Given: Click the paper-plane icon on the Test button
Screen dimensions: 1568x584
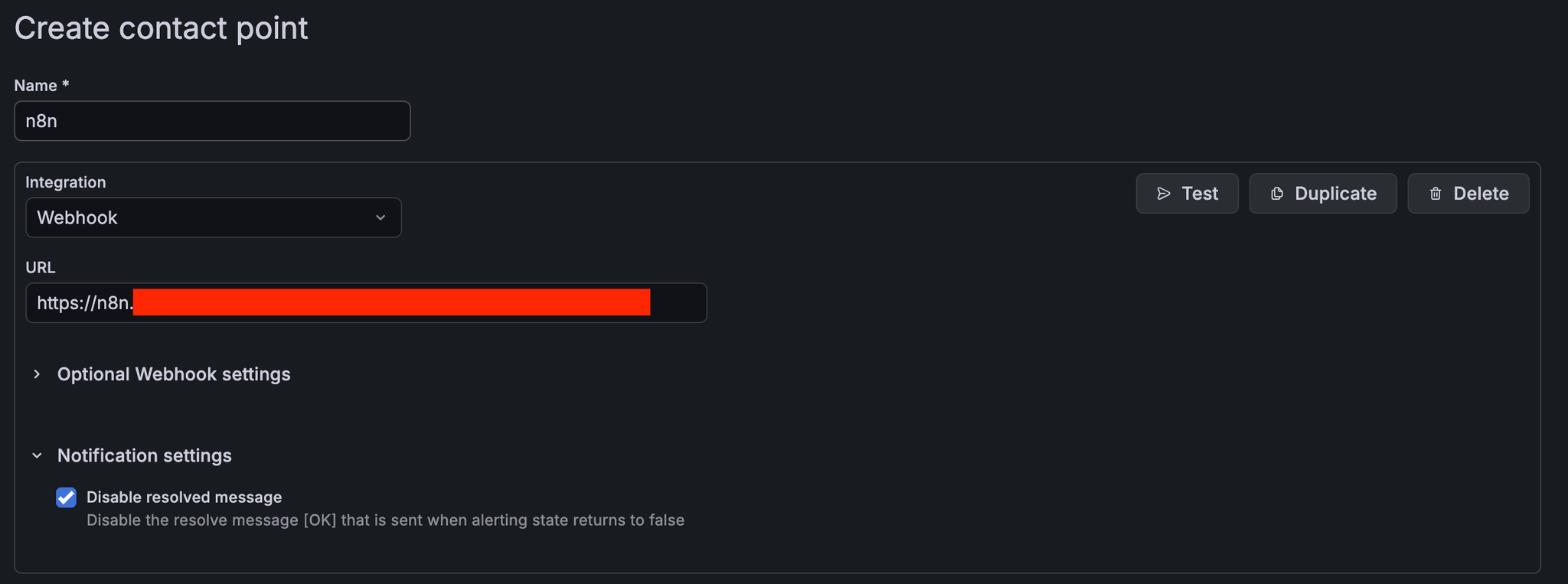Looking at the screenshot, I should (x=1164, y=194).
